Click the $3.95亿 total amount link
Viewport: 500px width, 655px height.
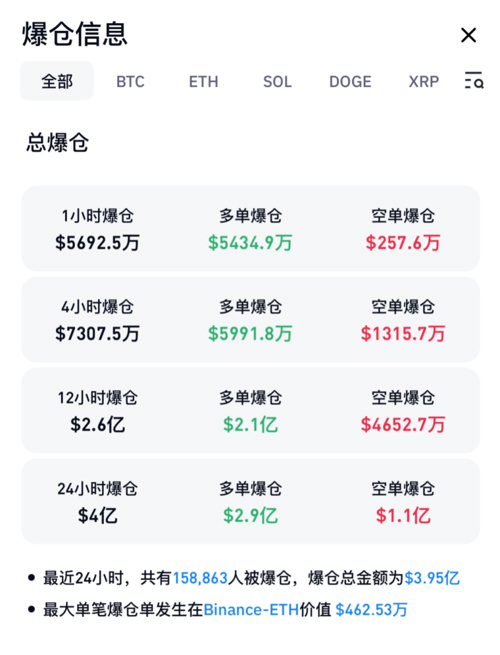pyautogui.click(x=432, y=578)
